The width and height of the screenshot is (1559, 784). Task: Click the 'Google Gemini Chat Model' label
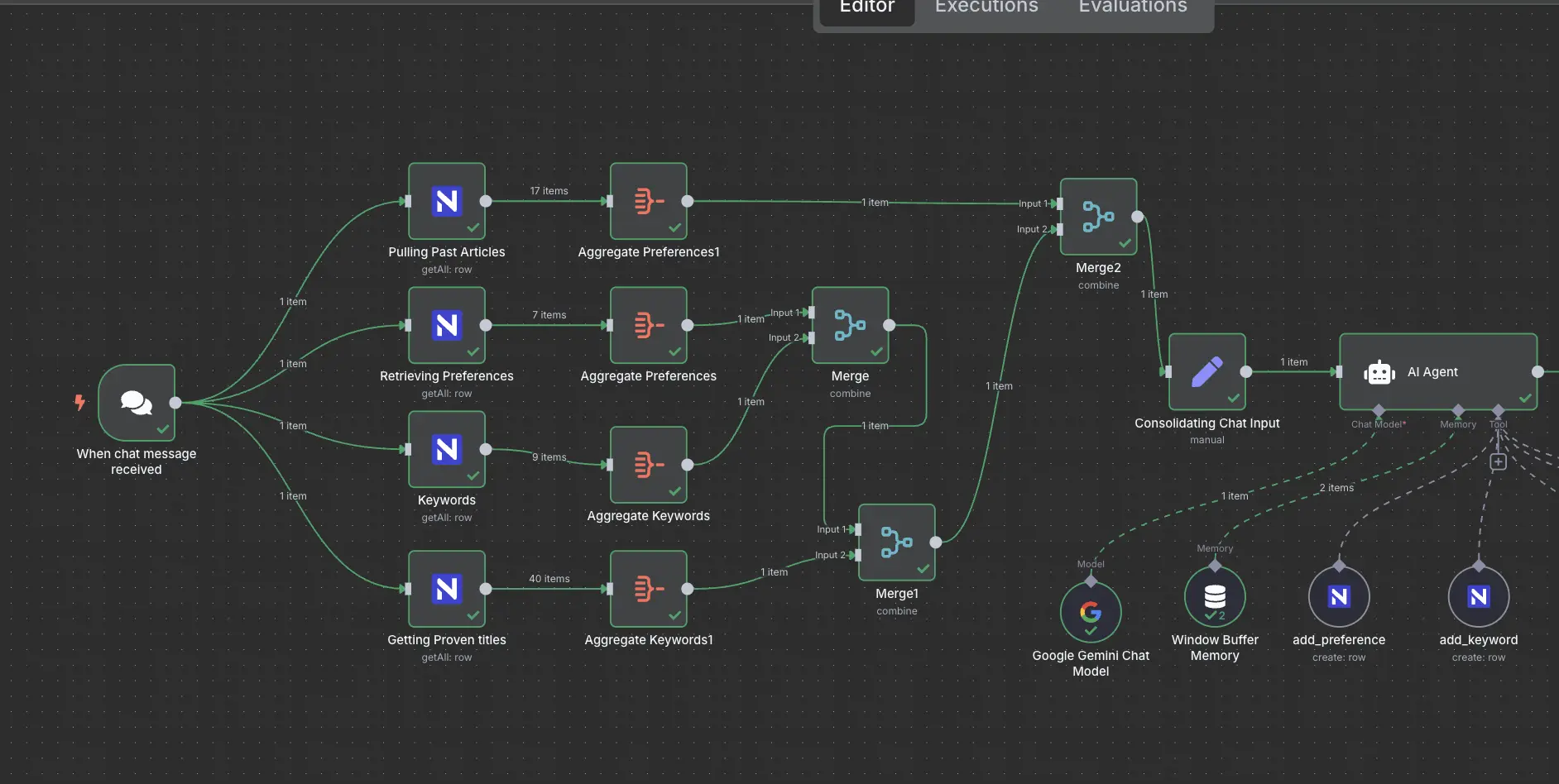[1091, 663]
